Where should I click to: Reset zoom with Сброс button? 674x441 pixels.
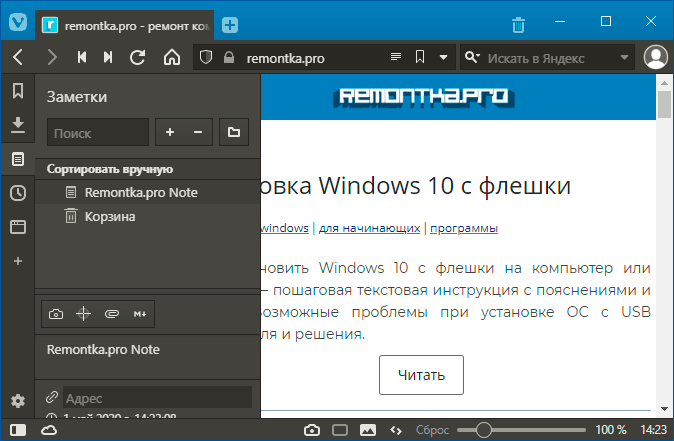click(432, 430)
